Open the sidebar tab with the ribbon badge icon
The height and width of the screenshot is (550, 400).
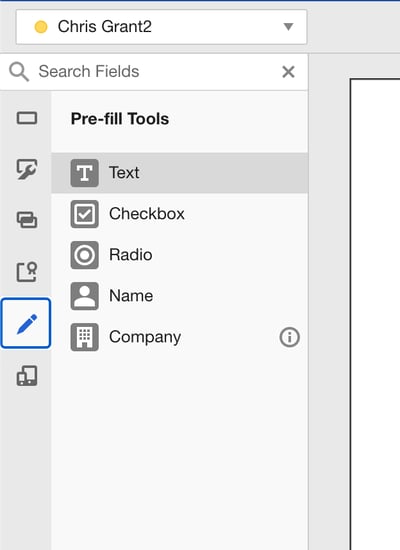tap(27, 272)
